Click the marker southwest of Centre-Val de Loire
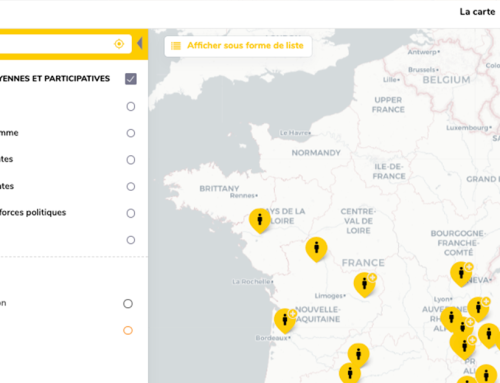 click(316, 249)
